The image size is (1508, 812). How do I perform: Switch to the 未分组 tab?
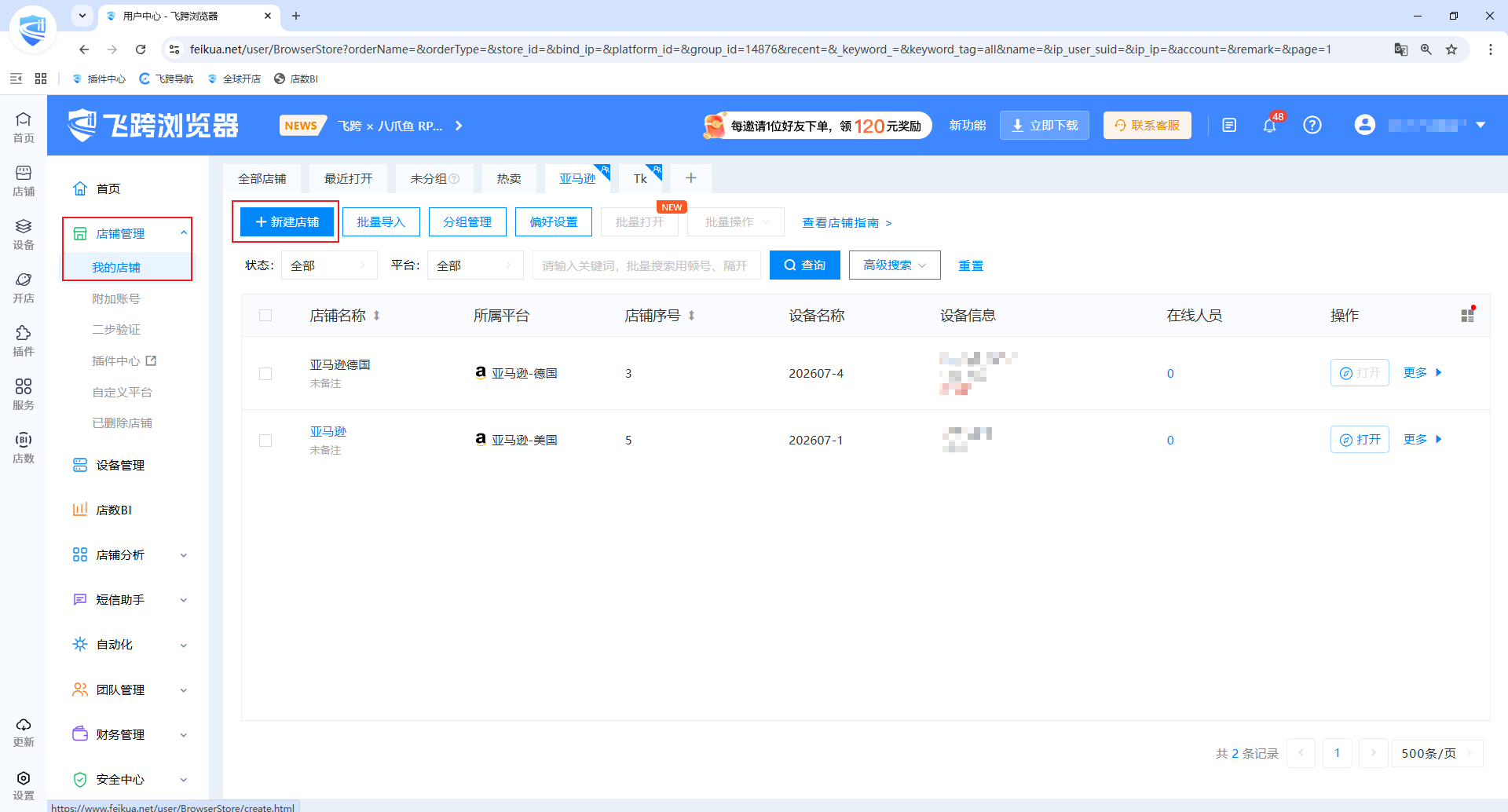[x=434, y=179]
